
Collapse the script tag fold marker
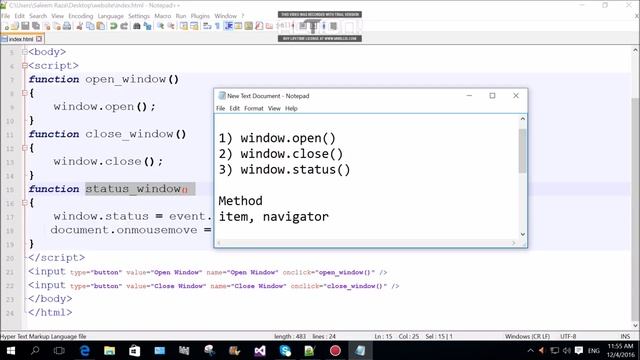pos(25,65)
